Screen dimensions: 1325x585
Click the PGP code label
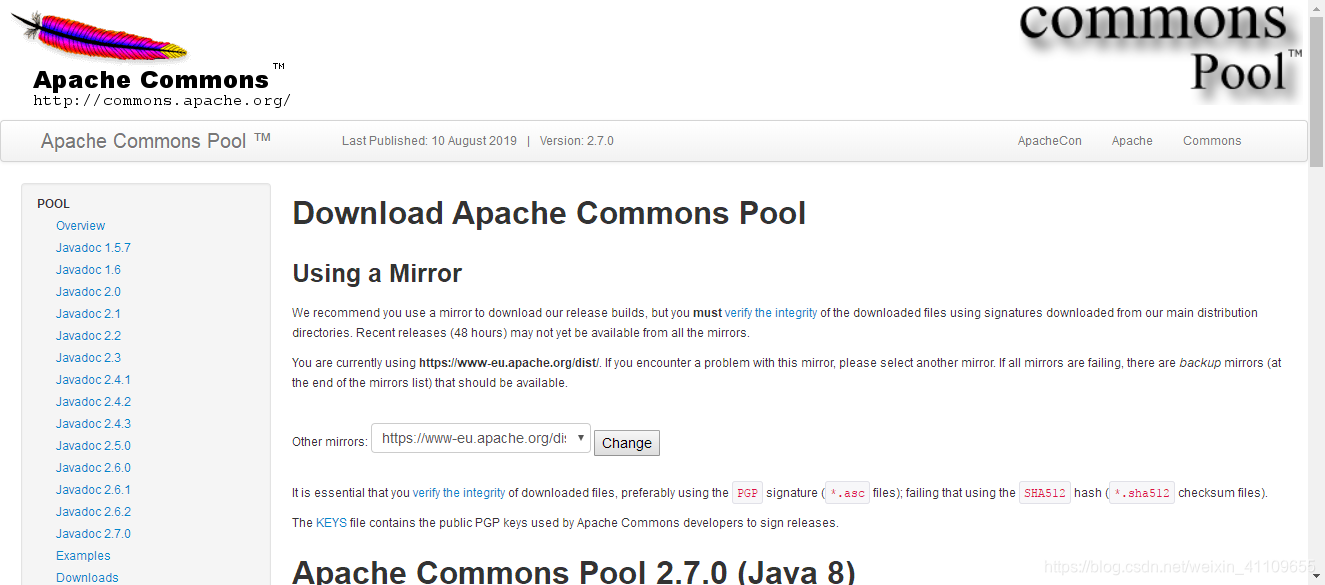coord(747,493)
